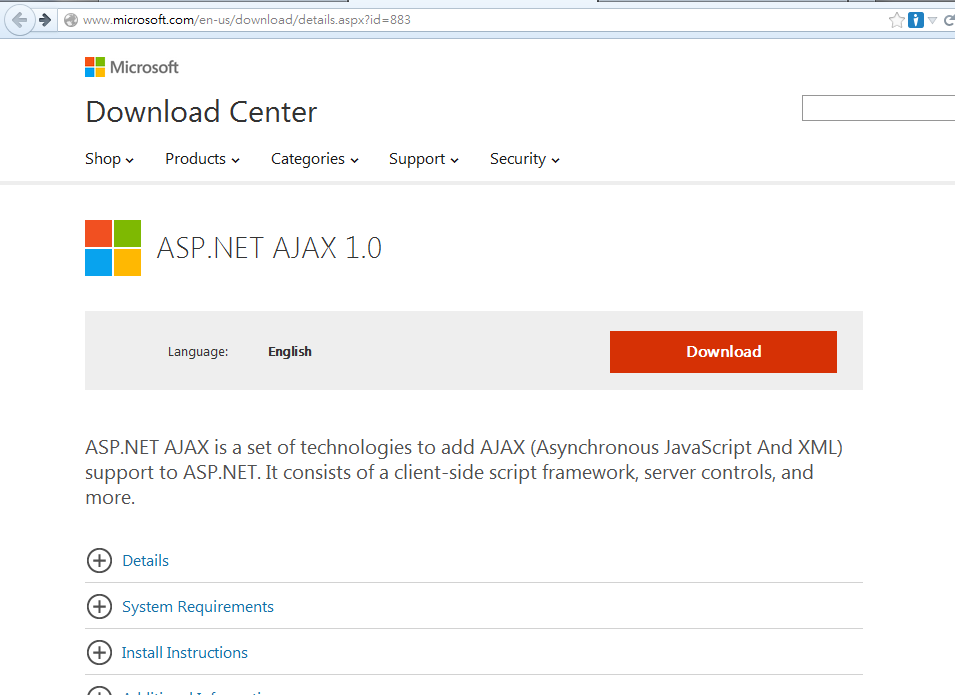955x695 pixels.
Task: Click the bookmark star icon
Action: [x=896, y=20]
